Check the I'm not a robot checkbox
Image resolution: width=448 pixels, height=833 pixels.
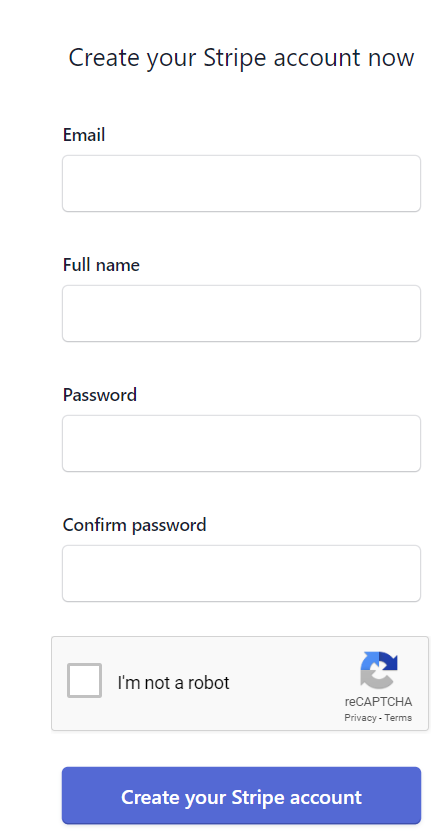(x=84, y=680)
